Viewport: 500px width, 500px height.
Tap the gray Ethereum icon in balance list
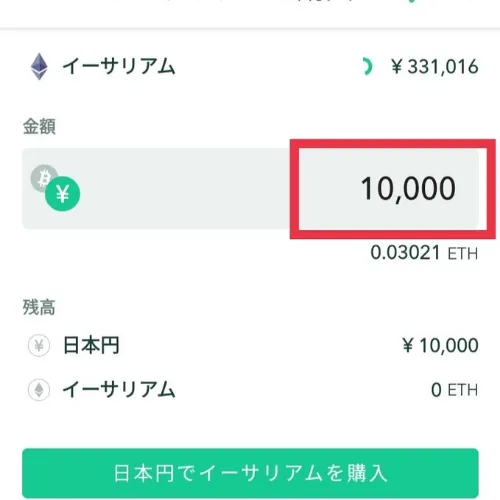coord(39,390)
